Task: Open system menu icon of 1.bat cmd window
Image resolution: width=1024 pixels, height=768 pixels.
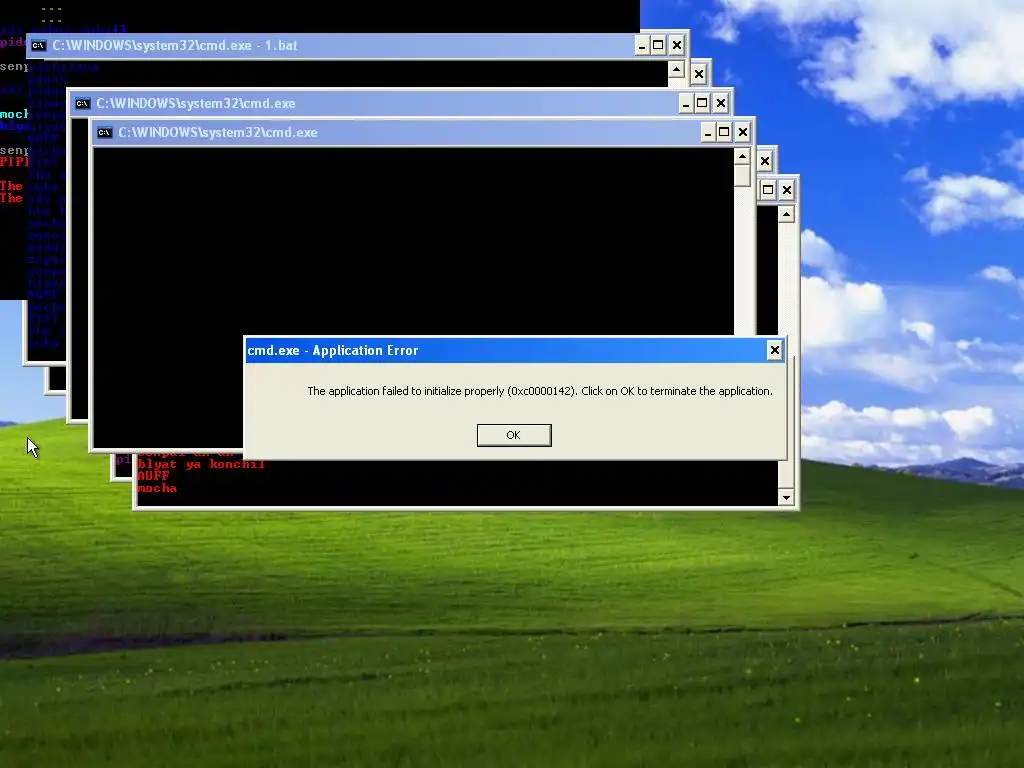Action: click(39, 45)
